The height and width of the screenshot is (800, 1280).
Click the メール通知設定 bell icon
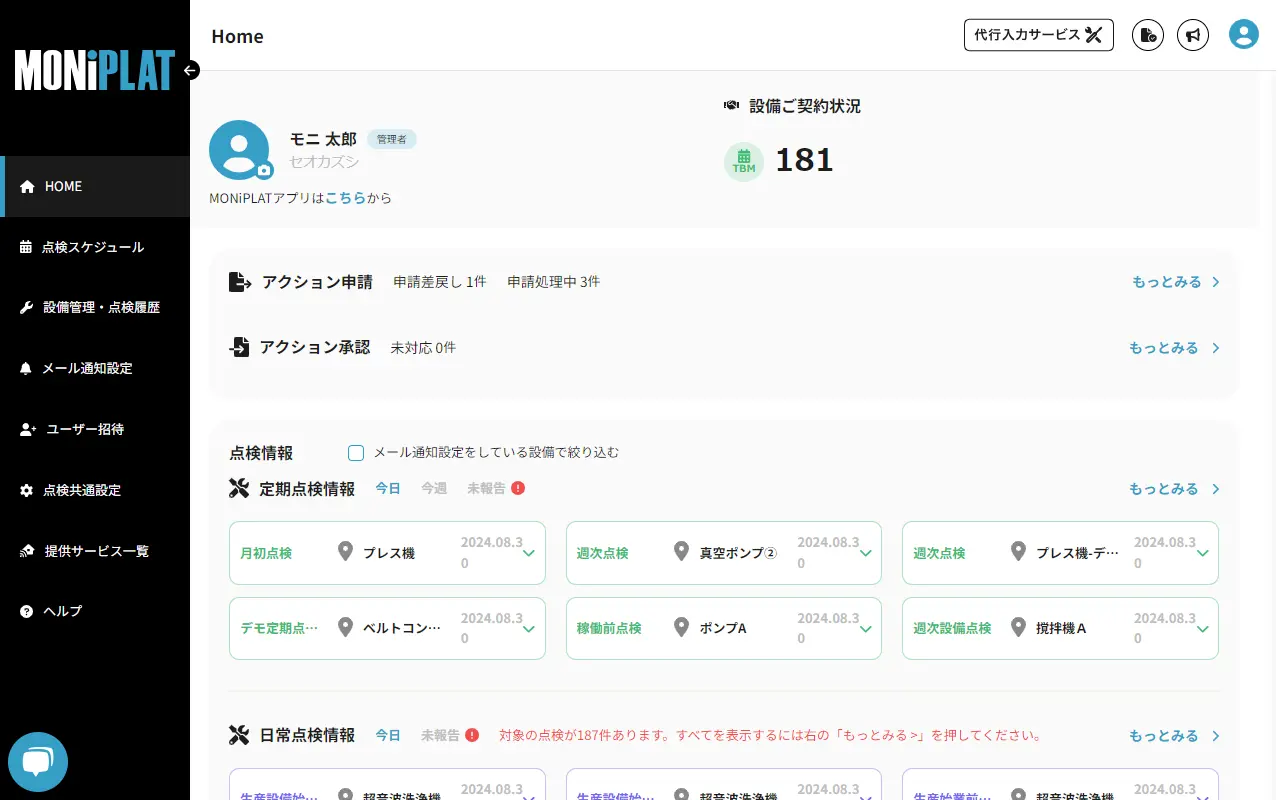tap(25, 368)
